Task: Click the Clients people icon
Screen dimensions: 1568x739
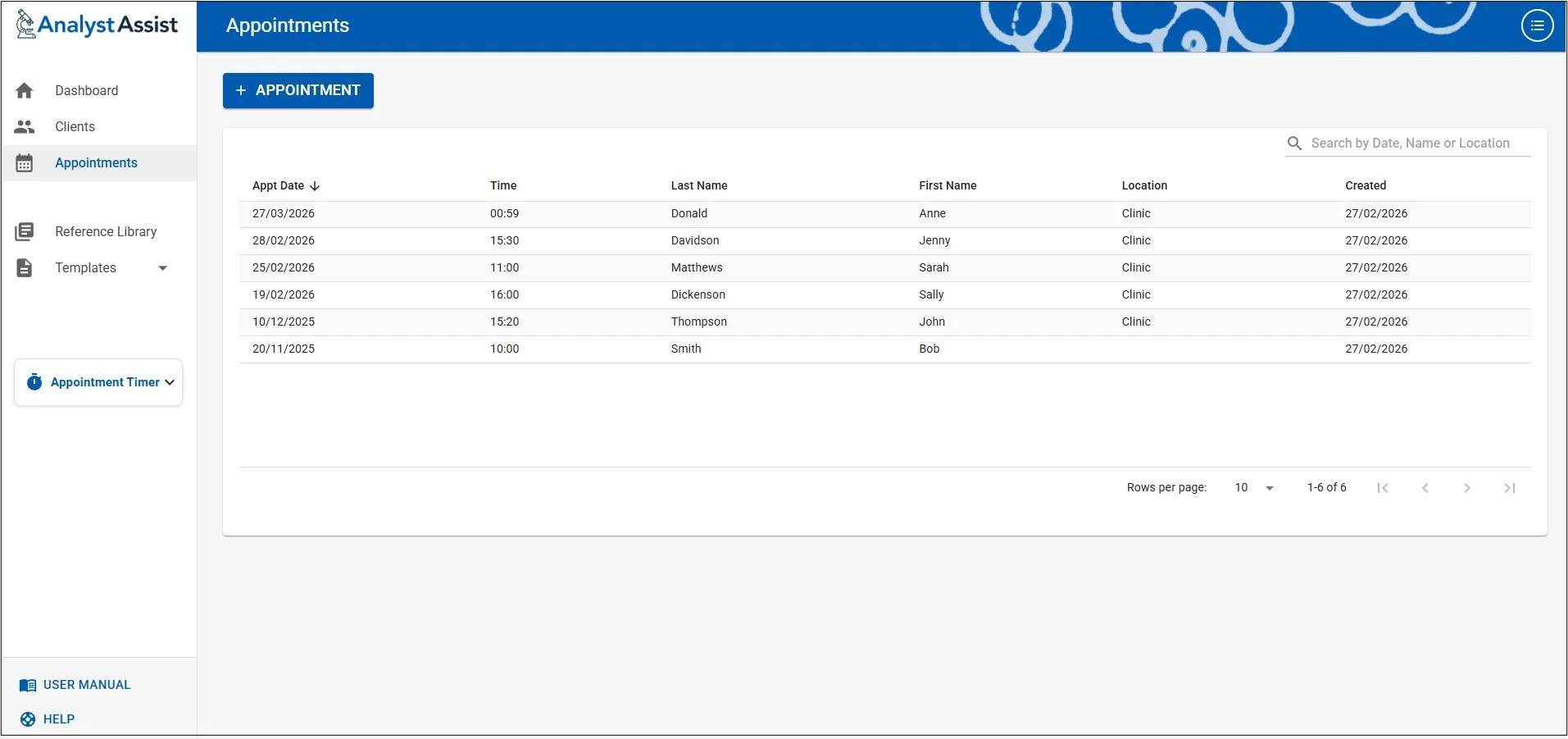Action: (24, 126)
